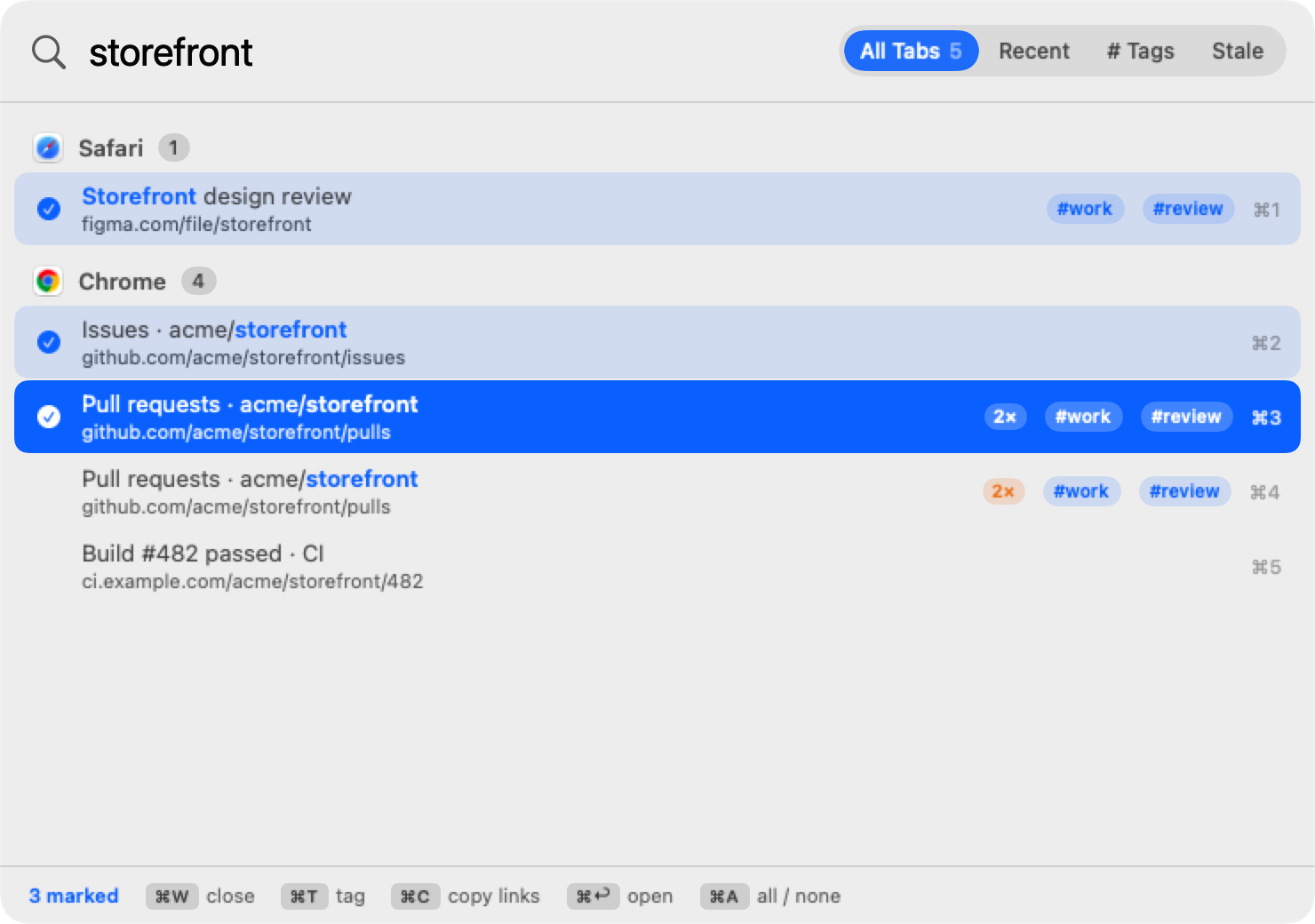Click the figma.com/file/storefront URL
Screen dimensions: 1315x924
(x=196, y=224)
